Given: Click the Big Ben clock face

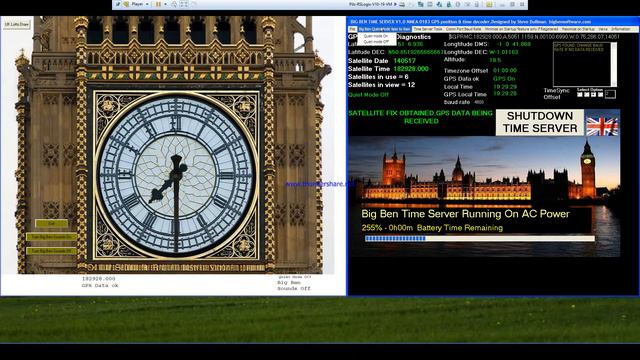Looking at the screenshot, I should click(x=176, y=175).
